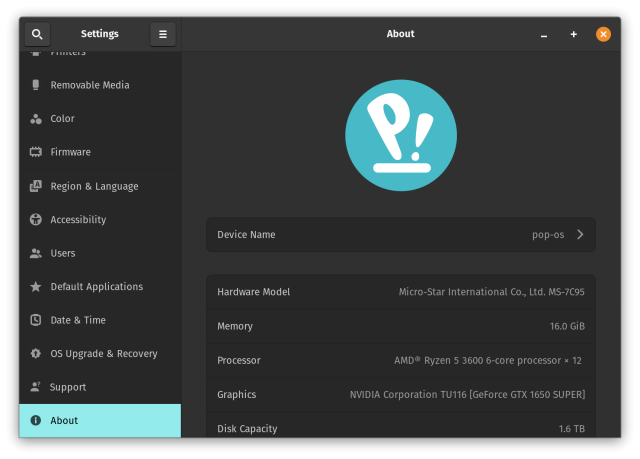Click the Color circles icon
This screenshot has width=640, height=459.
[36, 119]
